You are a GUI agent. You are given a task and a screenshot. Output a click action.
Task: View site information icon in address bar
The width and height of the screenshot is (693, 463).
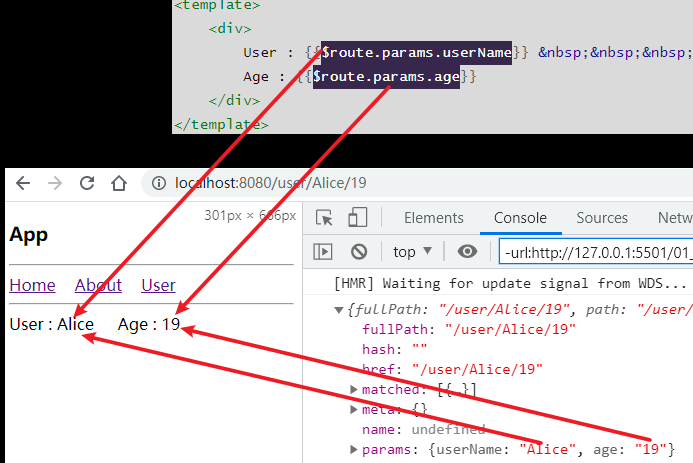point(159,182)
